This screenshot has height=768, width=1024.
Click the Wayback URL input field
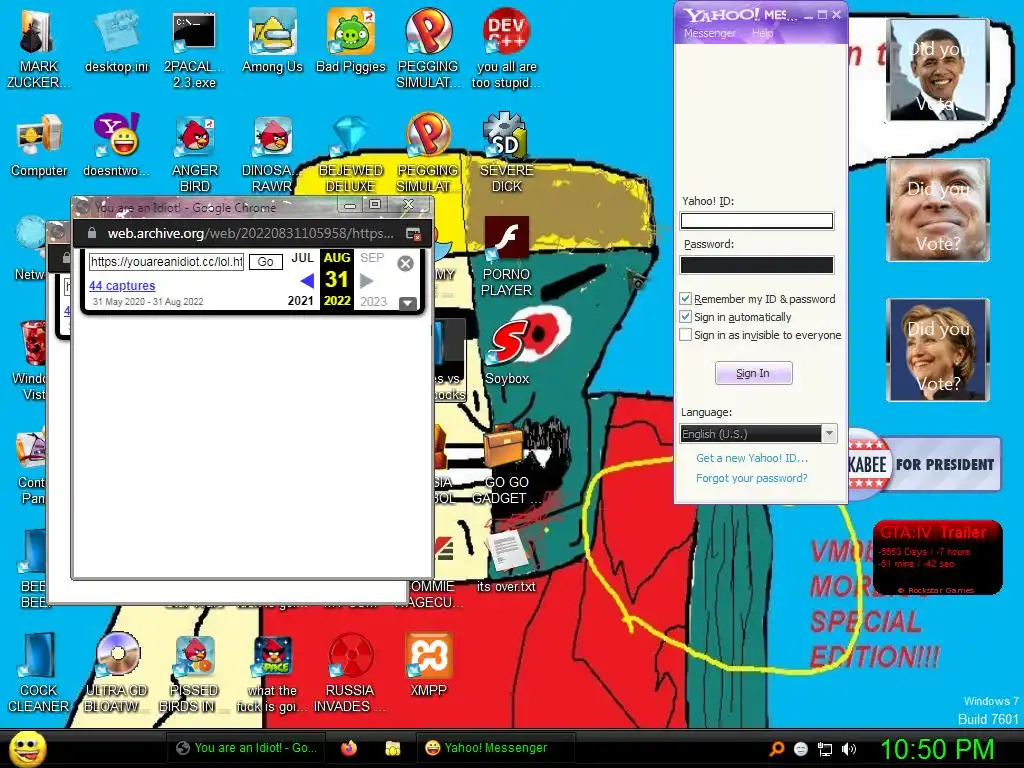pyautogui.click(x=167, y=262)
